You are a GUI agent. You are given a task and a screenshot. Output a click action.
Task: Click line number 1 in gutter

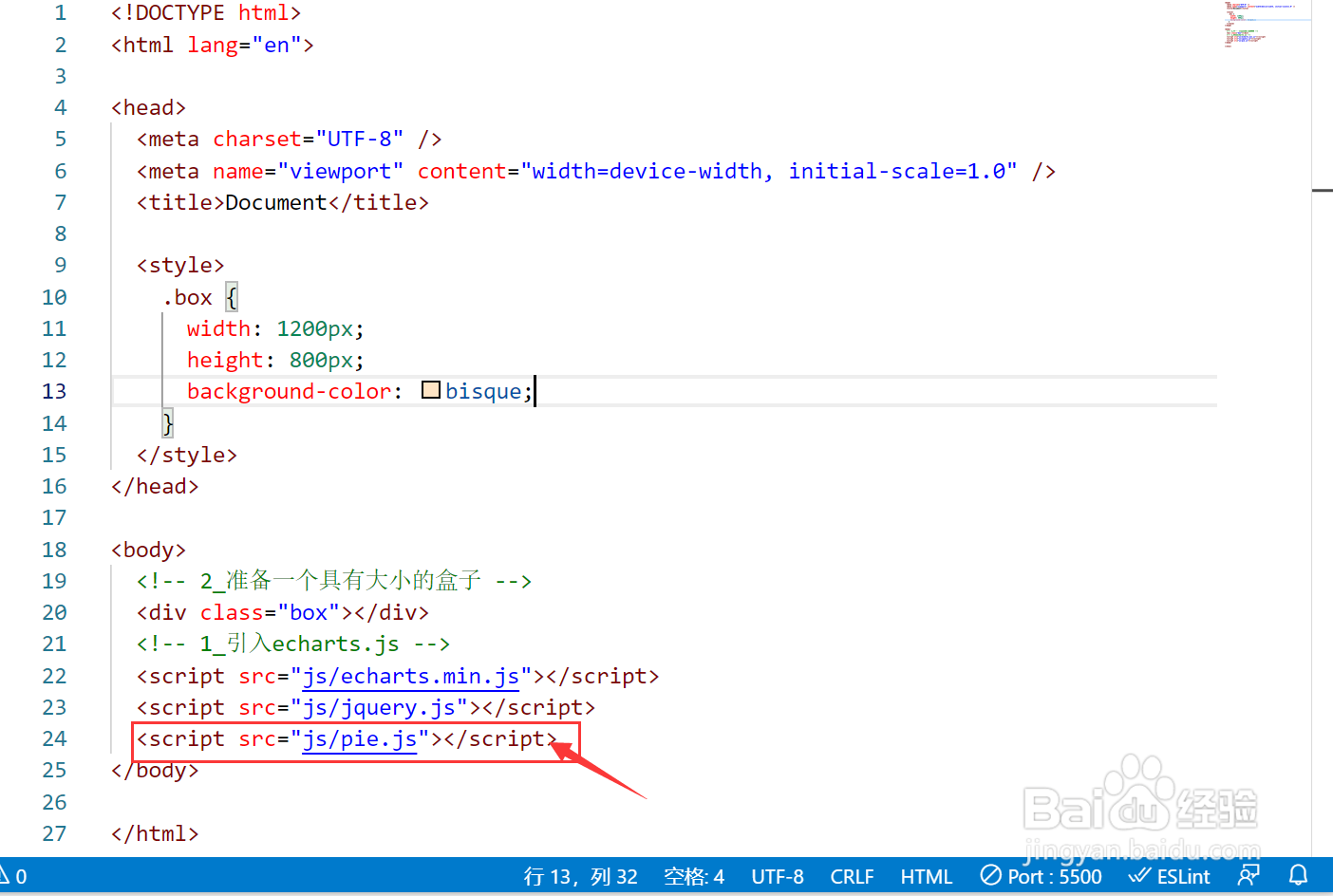coord(61,12)
